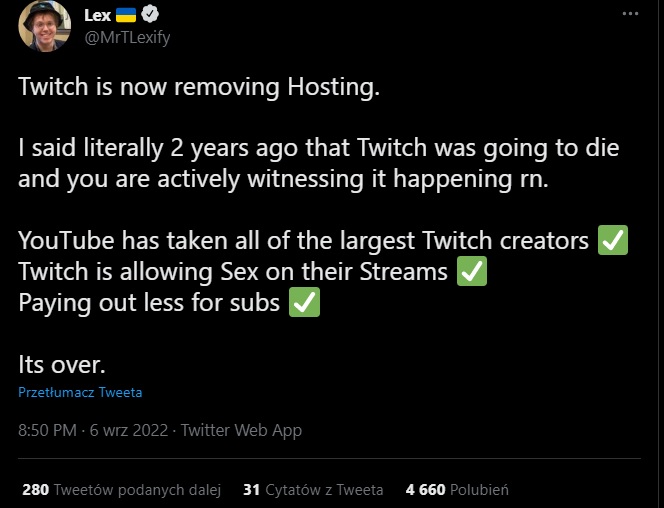View the 4 660 'Polubień' likes list
This screenshot has height=508, width=664.
(x=458, y=490)
